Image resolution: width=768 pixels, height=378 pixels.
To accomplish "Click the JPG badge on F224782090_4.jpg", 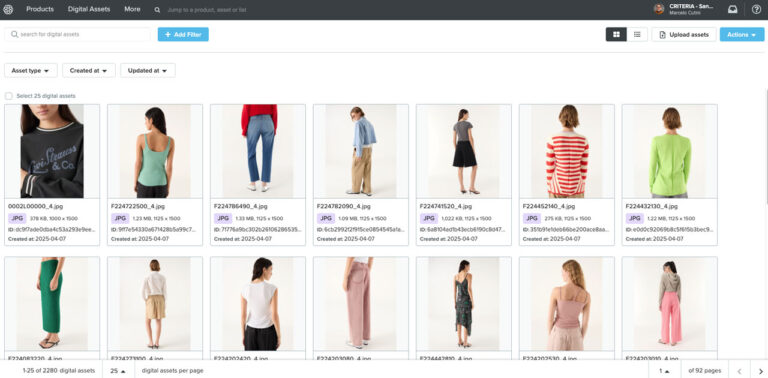I will (326, 218).
